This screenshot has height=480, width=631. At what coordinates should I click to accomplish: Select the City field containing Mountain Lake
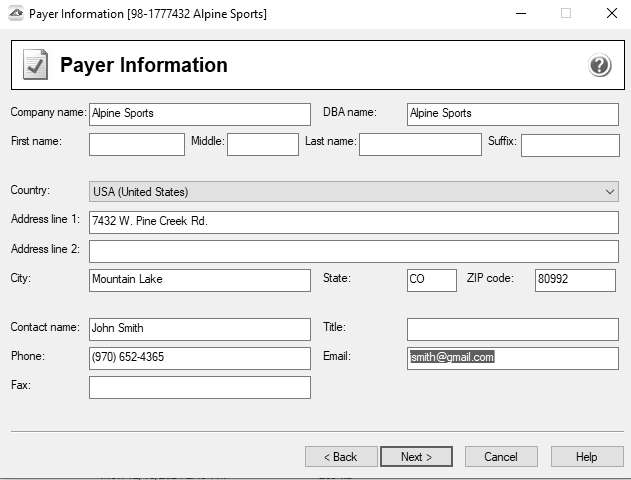coord(199,280)
